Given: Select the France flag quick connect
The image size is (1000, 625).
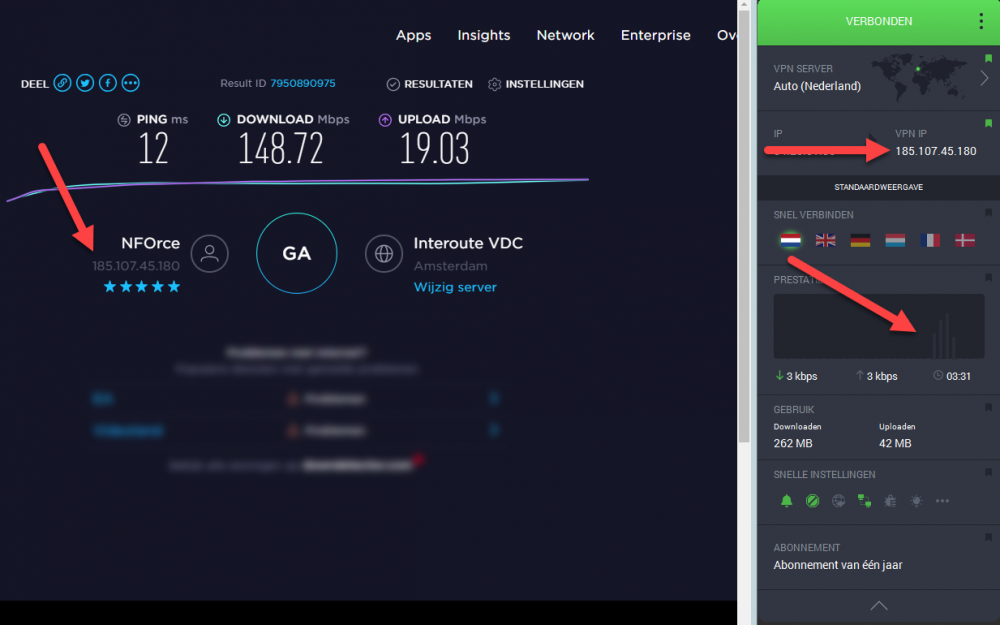Looking at the screenshot, I should coord(930,240).
